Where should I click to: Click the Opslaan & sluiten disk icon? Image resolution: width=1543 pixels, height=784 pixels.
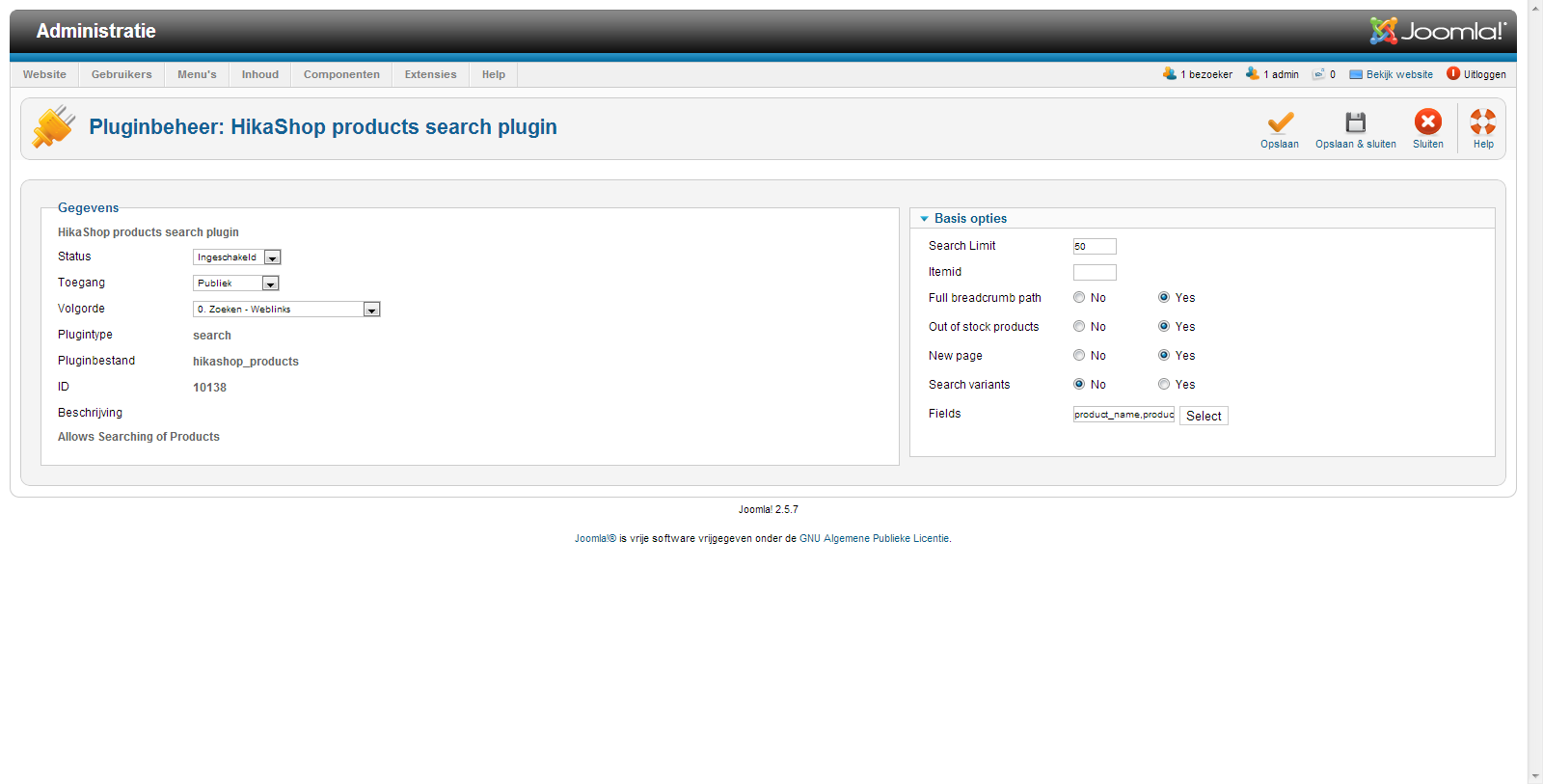(x=1356, y=122)
